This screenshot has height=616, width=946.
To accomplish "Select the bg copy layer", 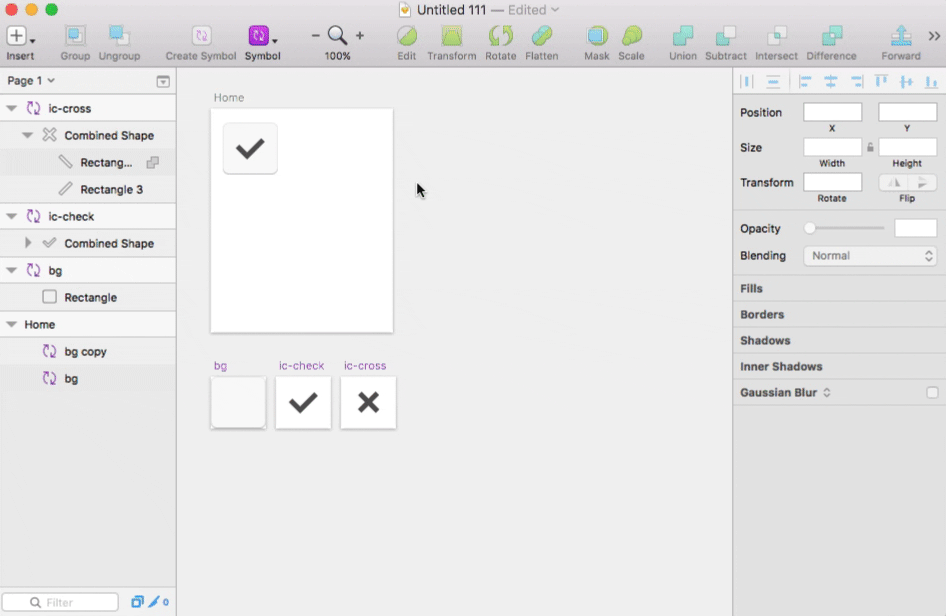I will (x=85, y=352).
